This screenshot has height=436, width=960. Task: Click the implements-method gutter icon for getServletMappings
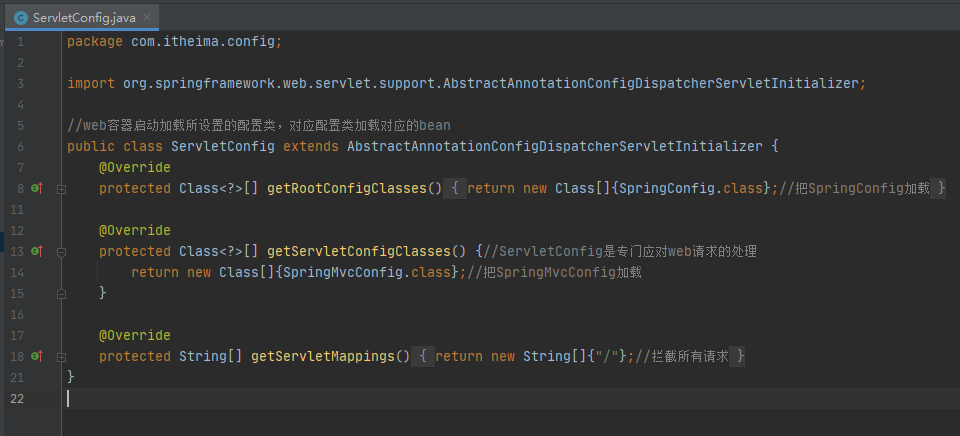coord(37,356)
